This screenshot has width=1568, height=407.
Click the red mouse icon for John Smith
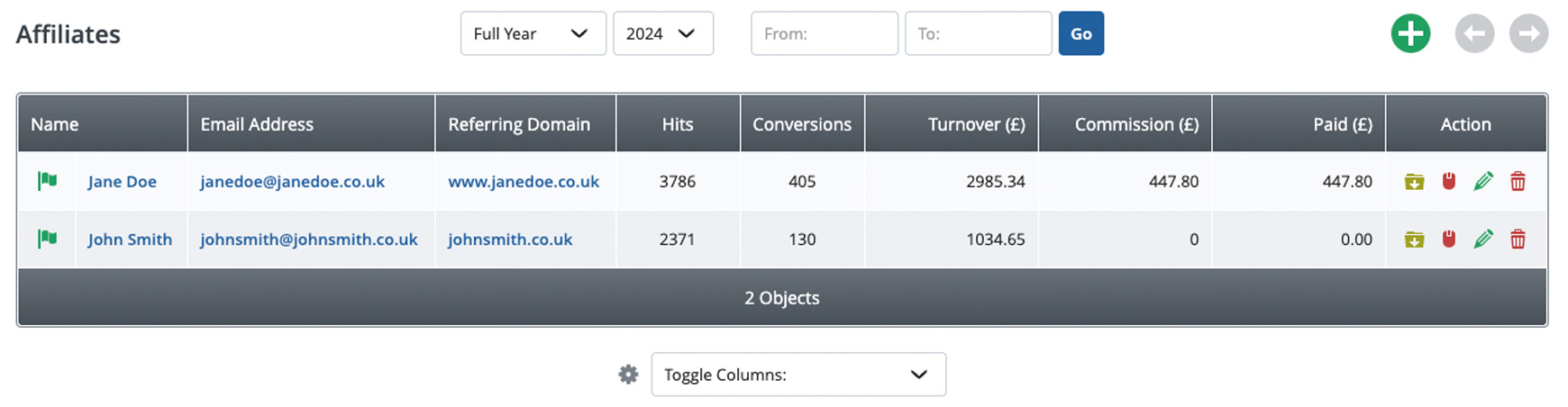[x=1449, y=239]
